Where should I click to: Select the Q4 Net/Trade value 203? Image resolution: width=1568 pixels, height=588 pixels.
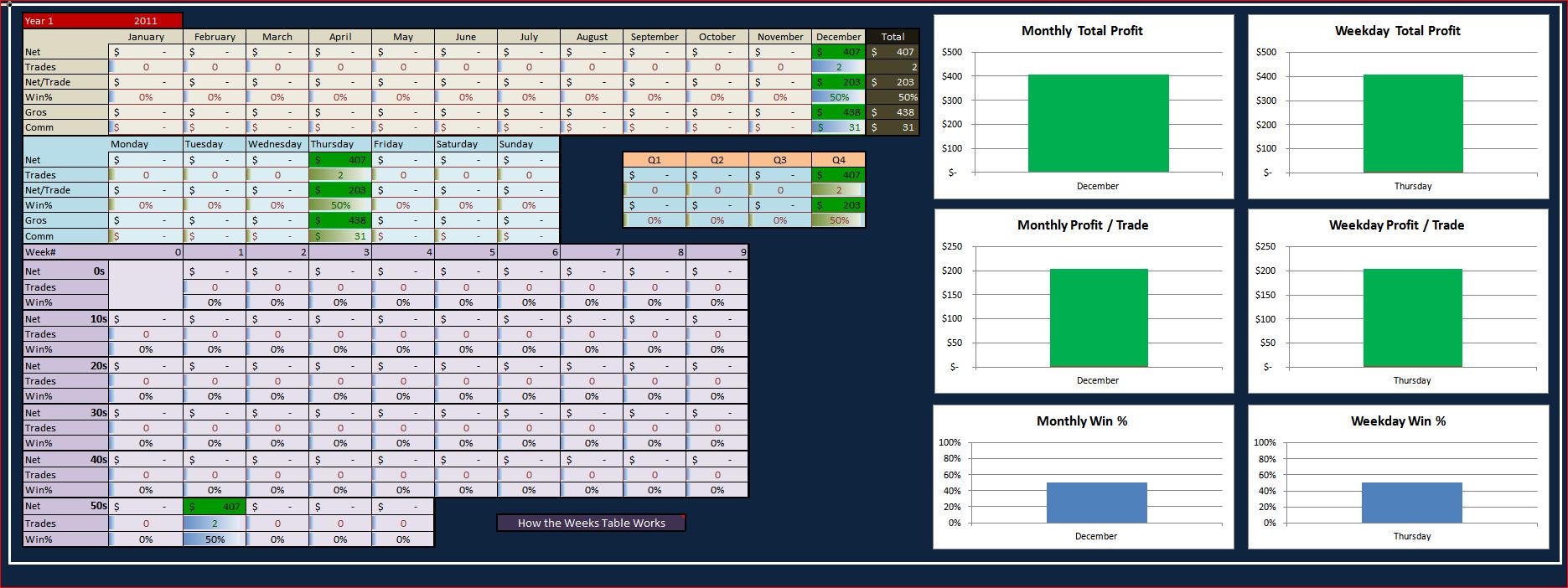pyautogui.click(x=838, y=205)
